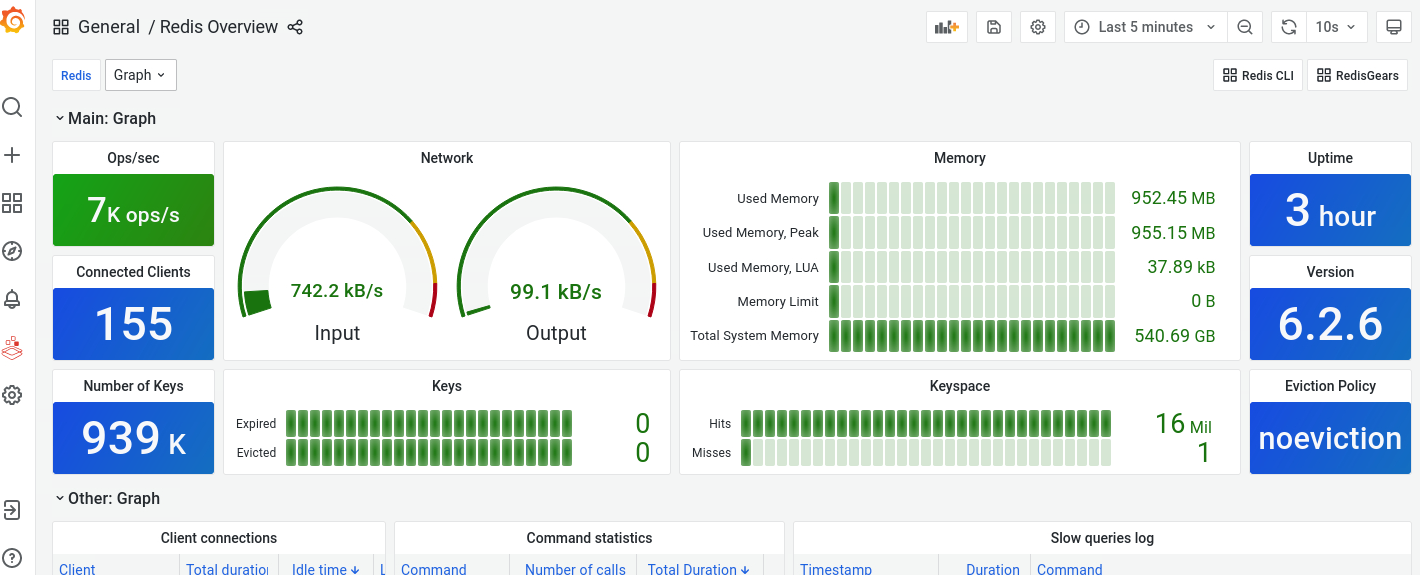Refresh the dashboard with the refresh icon

[1289, 27]
